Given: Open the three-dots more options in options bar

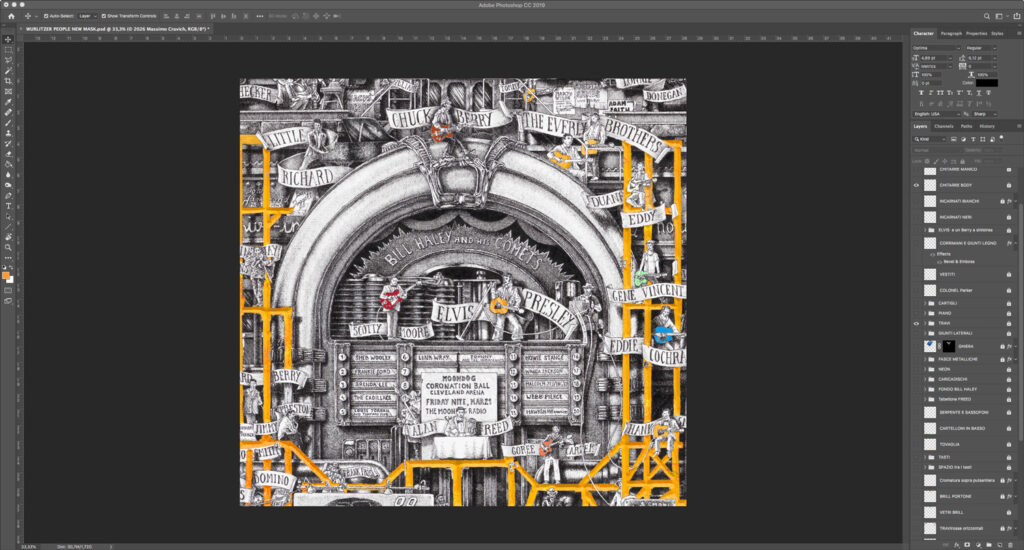Looking at the screenshot, I should (260, 16).
